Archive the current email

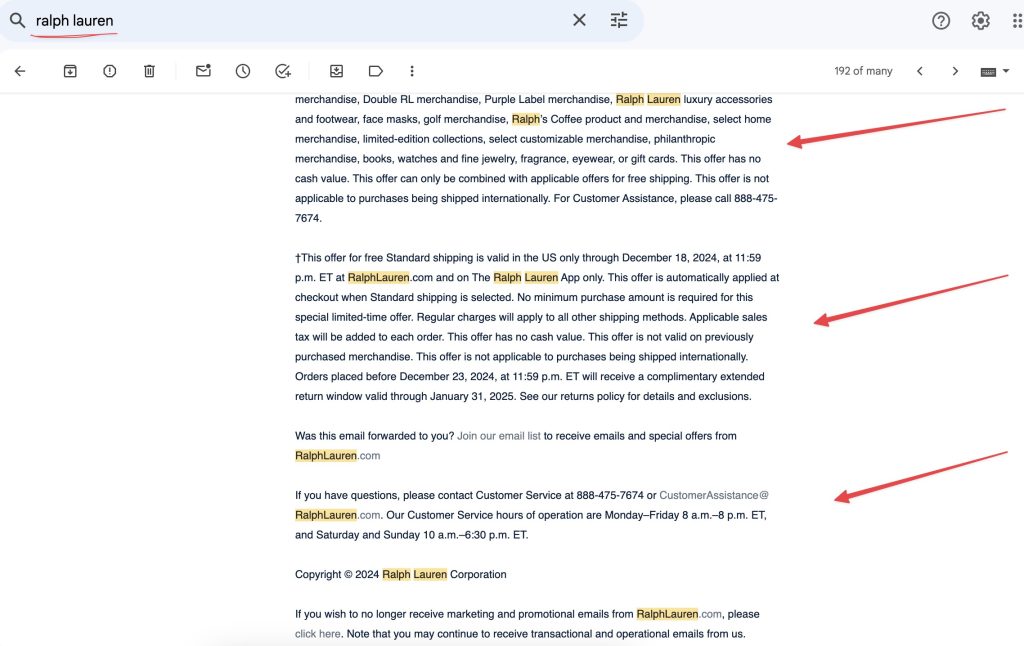pos(70,71)
